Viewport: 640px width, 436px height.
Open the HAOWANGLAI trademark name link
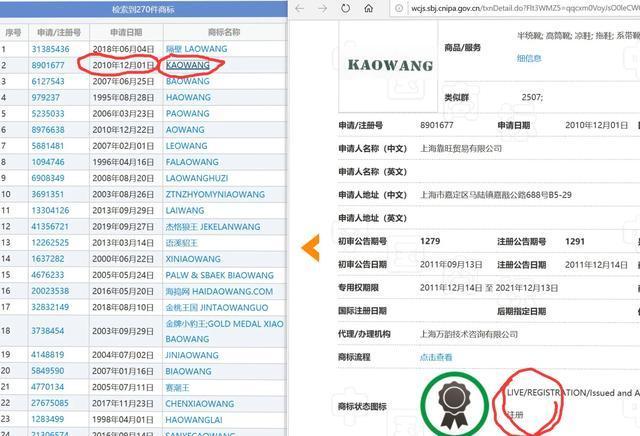click(x=194, y=419)
